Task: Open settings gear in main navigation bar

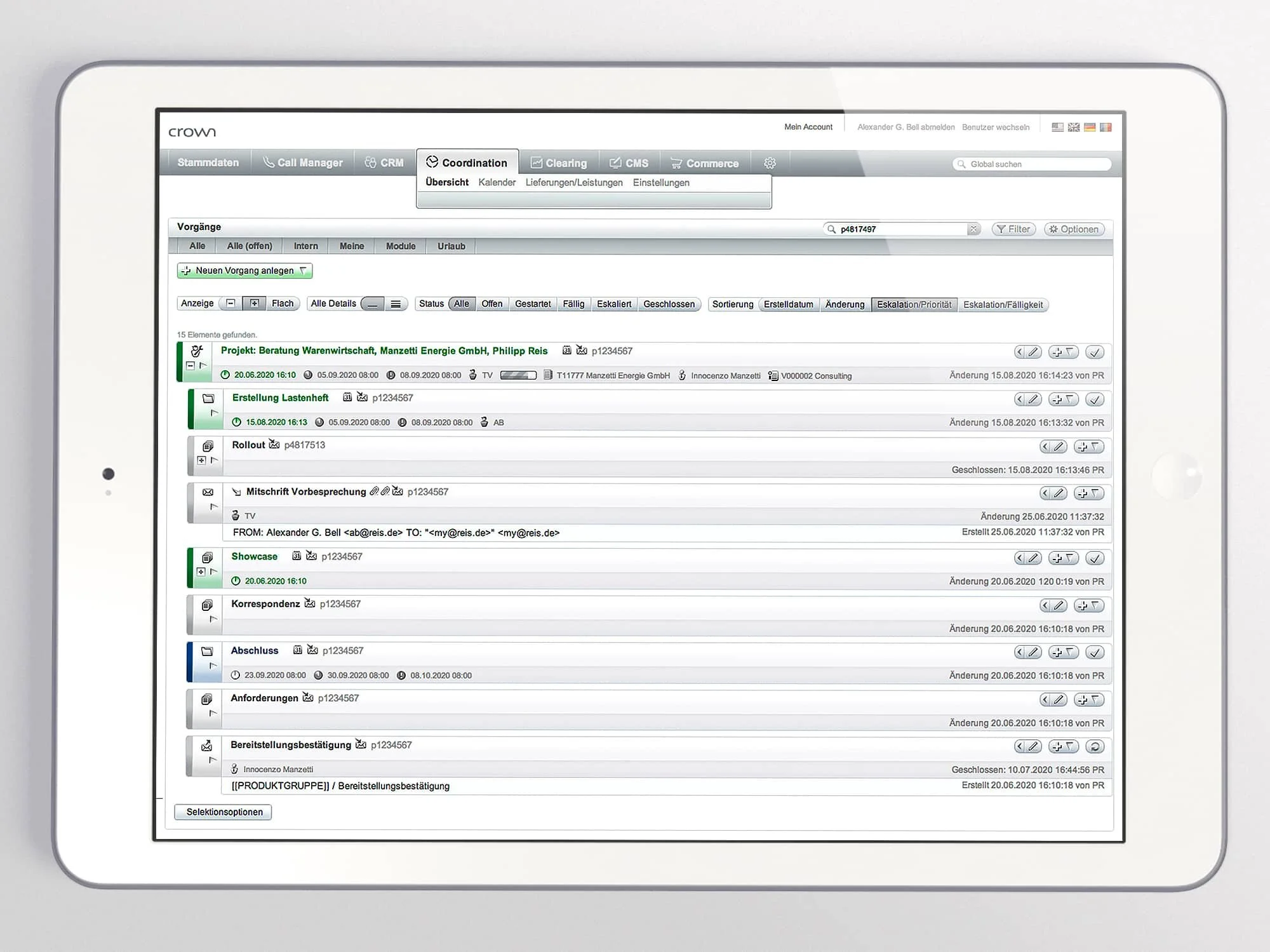Action: [x=770, y=163]
